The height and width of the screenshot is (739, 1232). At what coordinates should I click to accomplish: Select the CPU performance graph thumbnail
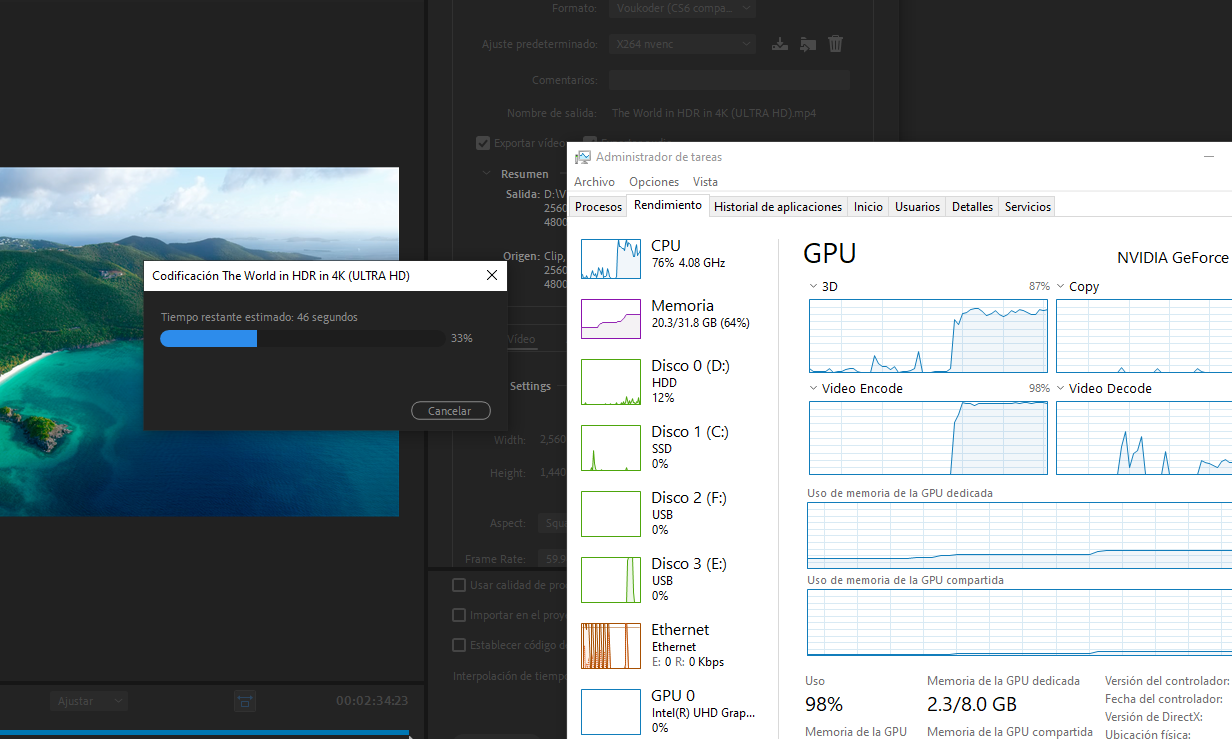point(611,259)
